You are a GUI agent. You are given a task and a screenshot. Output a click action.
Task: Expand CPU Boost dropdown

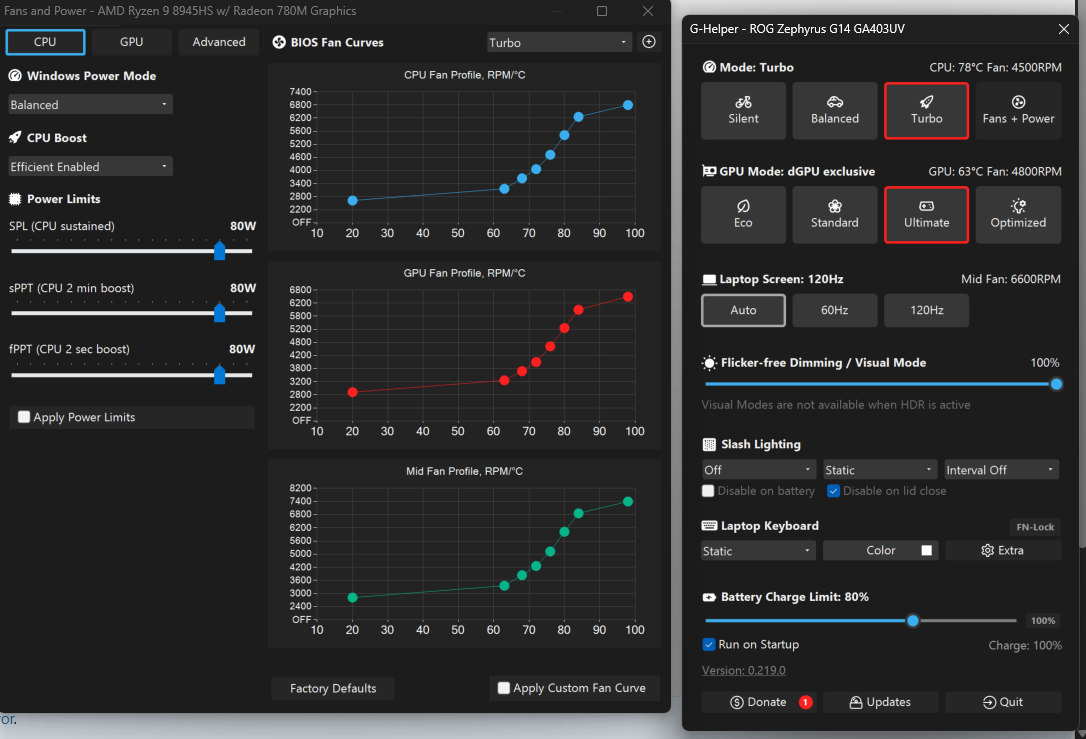pyautogui.click(x=90, y=166)
